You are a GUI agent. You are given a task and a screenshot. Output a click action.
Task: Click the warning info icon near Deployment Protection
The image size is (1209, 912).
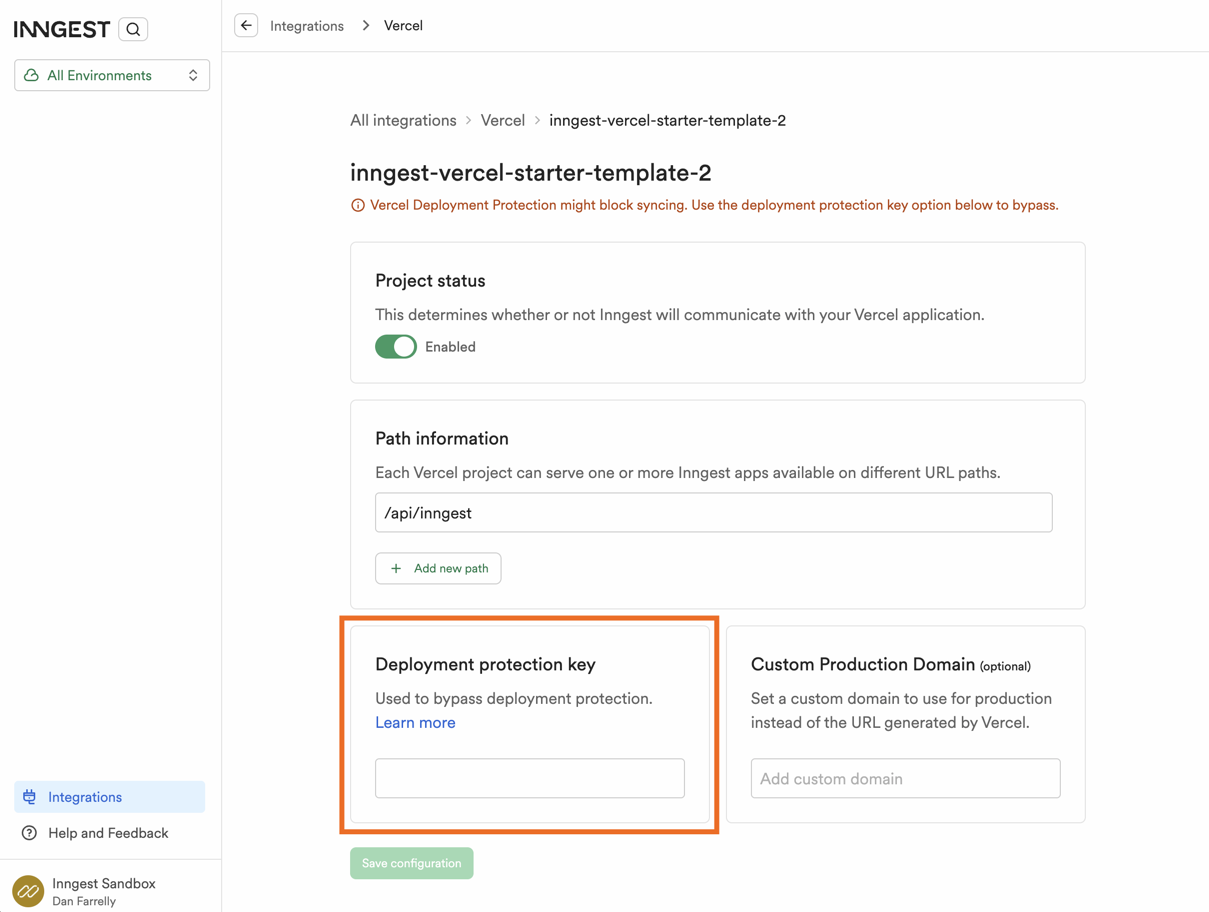pos(358,205)
